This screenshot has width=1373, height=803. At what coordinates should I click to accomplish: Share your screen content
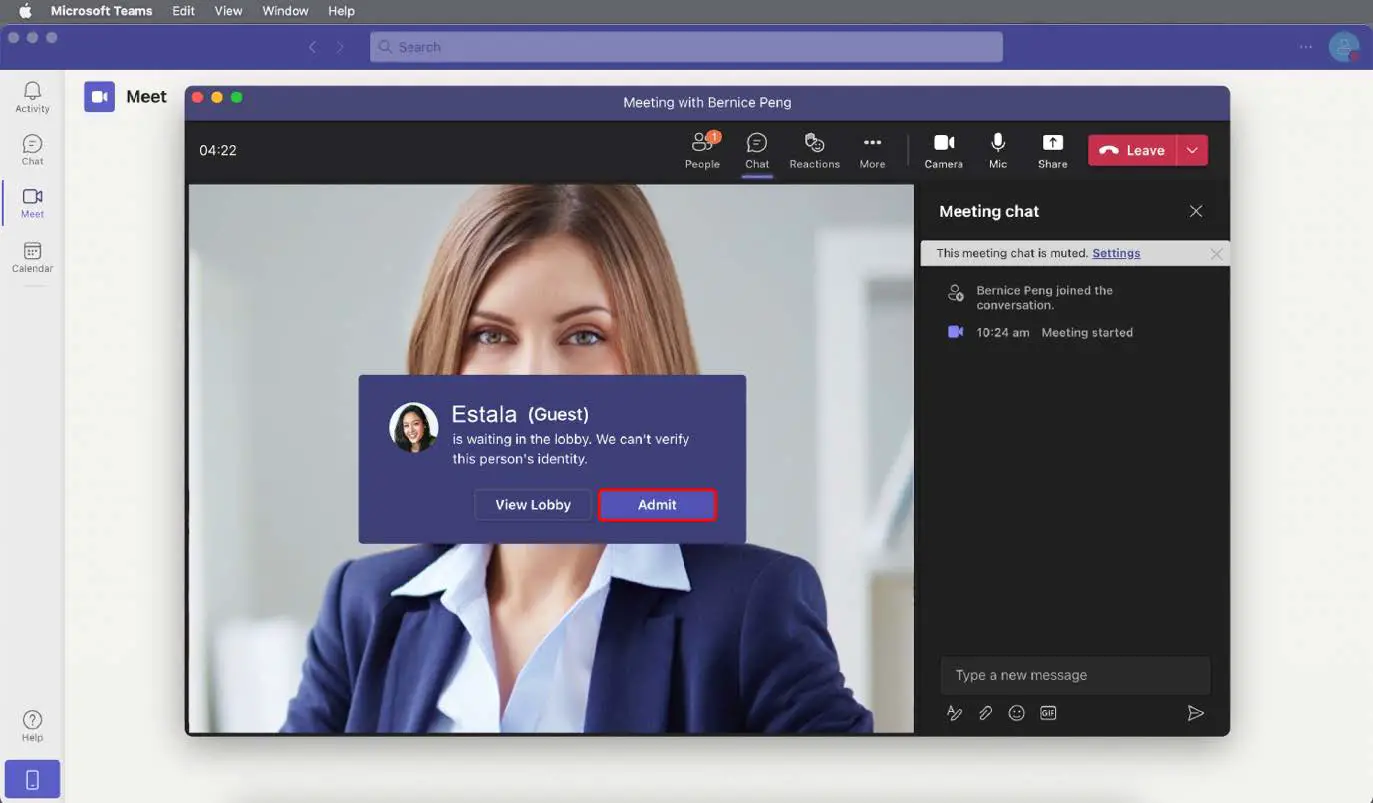pyautogui.click(x=1052, y=150)
